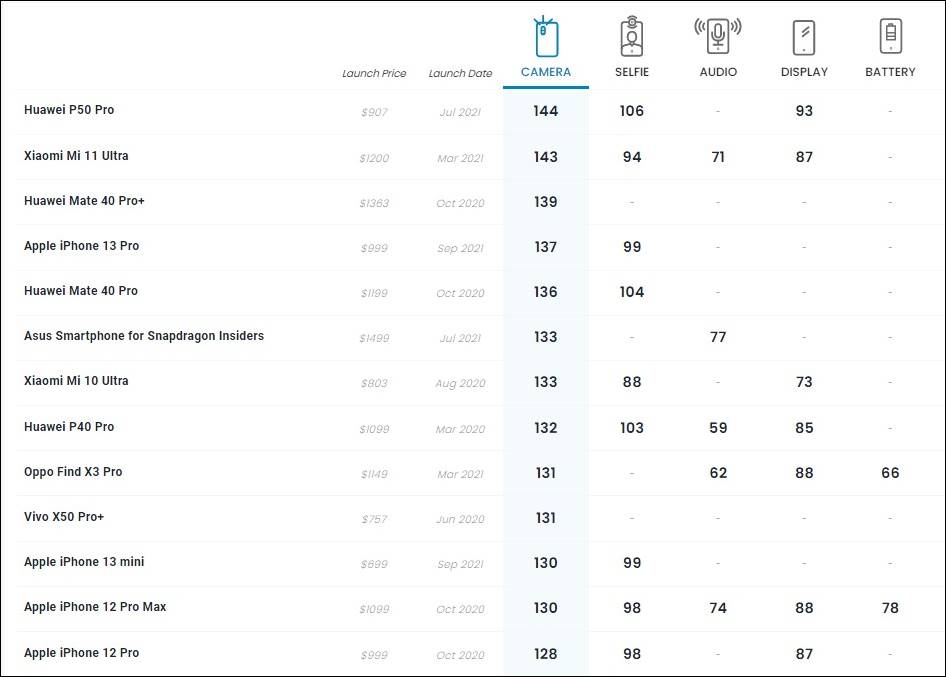Image resolution: width=946 pixels, height=677 pixels.
Task: Click the Aug 2020 launch date
Action: click(460, 383)
